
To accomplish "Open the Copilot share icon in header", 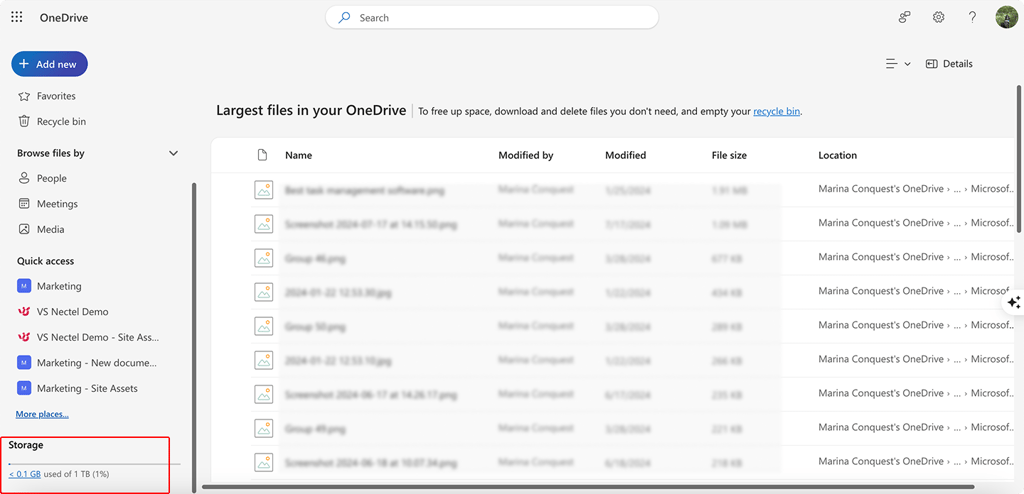I will pos(904,18).
